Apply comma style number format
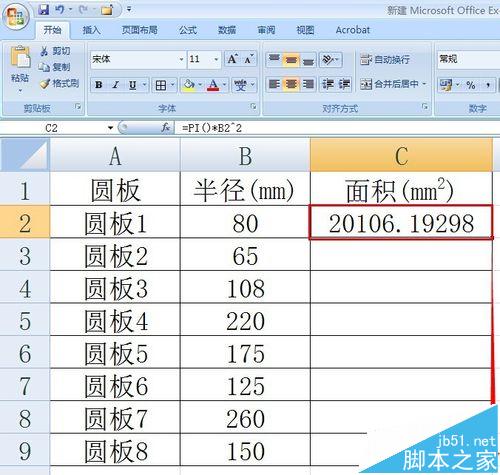This screenshot has width=500, height=475. pos(488,85)
